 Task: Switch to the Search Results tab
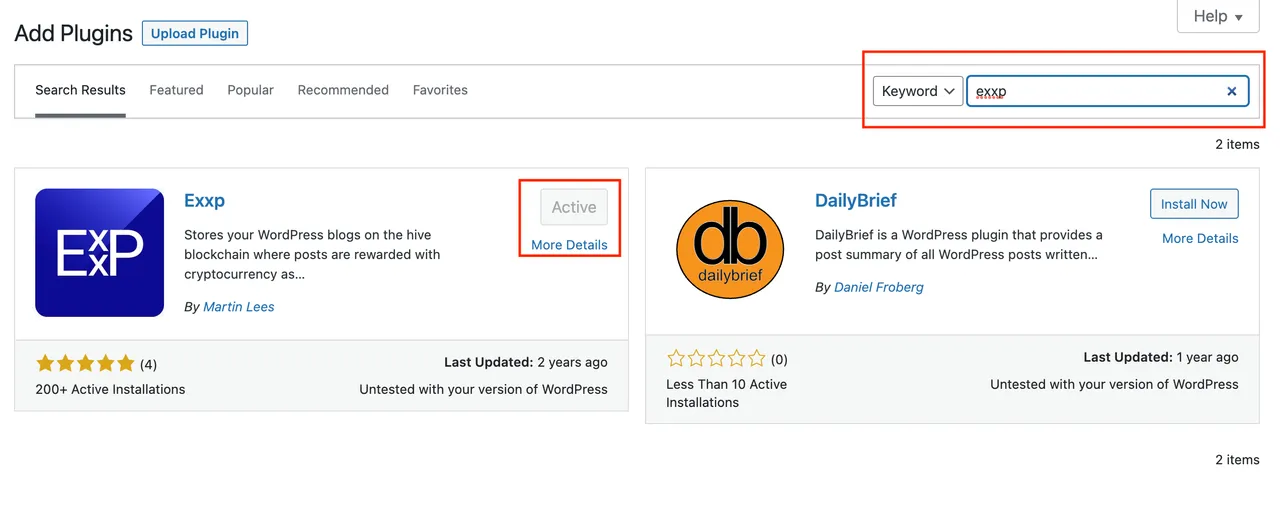click(x=80, y=90)
